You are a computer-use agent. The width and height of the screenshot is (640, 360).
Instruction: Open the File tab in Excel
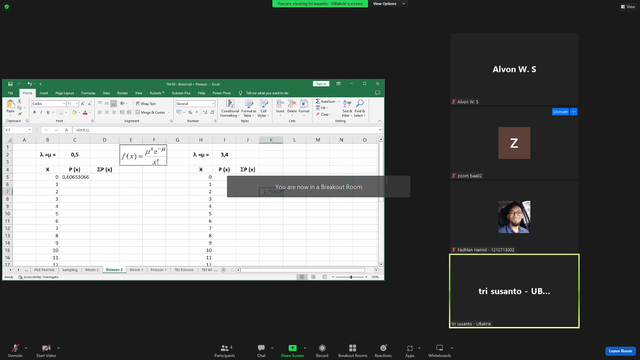pyautogui.click(x=11, y=93)
